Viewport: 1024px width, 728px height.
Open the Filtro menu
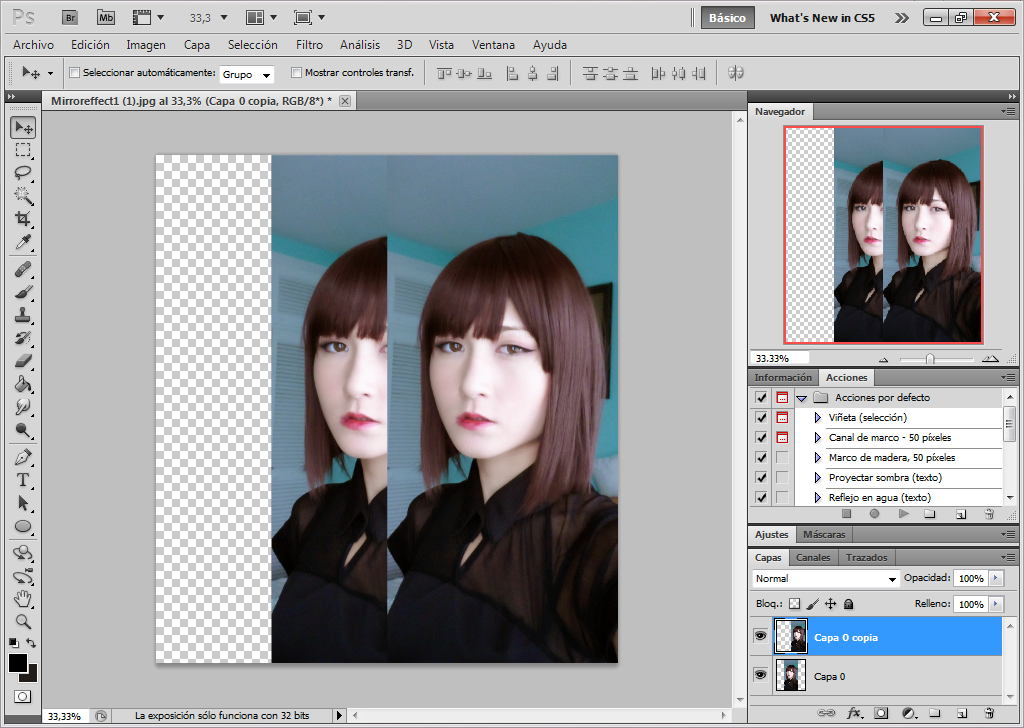(309, 45)
